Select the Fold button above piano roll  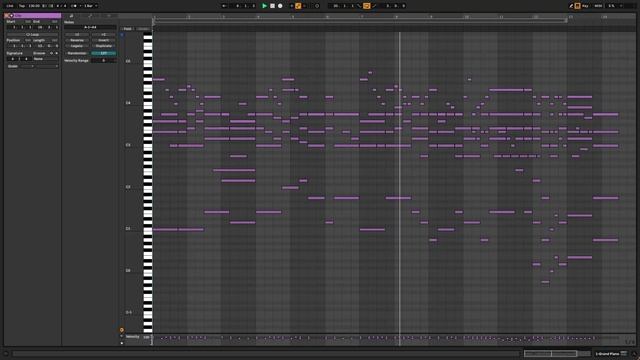pos(128,29)
